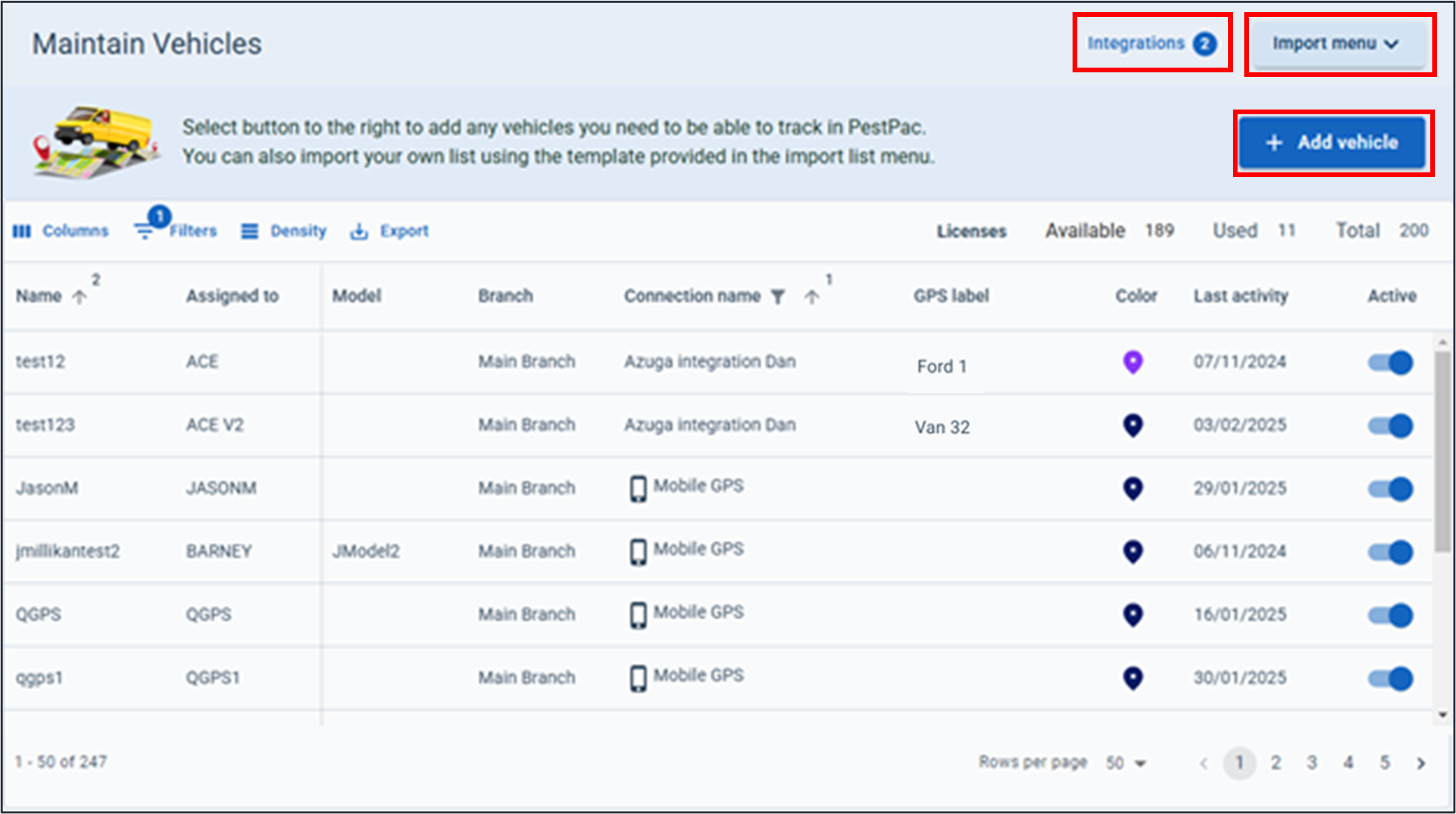Image resolution: width=1456 pixels, height=814 pixels.
Task: Click the purple color pin for test12
Action: [1133, 362]
